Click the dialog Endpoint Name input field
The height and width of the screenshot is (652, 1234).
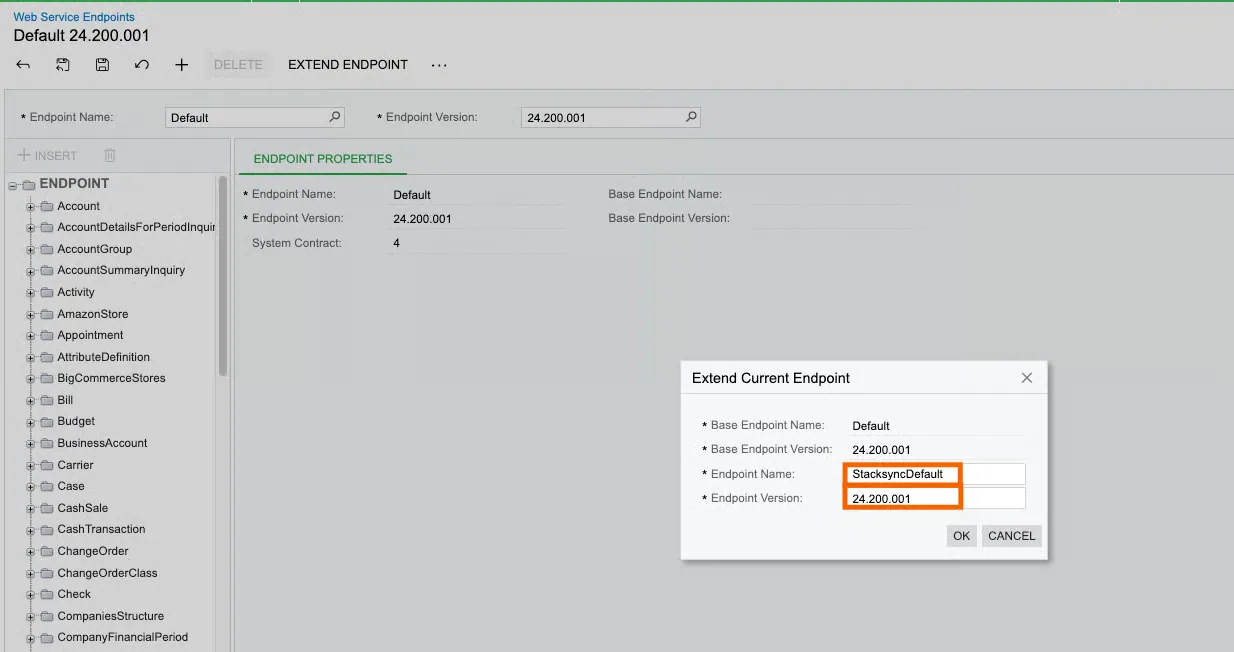[x=936, y=474]
